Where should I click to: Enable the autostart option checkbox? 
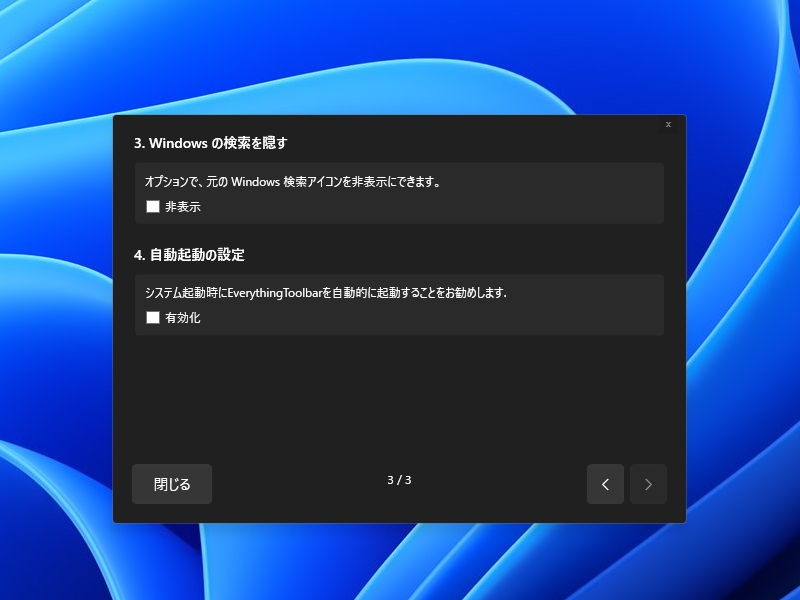click(153, 318)
